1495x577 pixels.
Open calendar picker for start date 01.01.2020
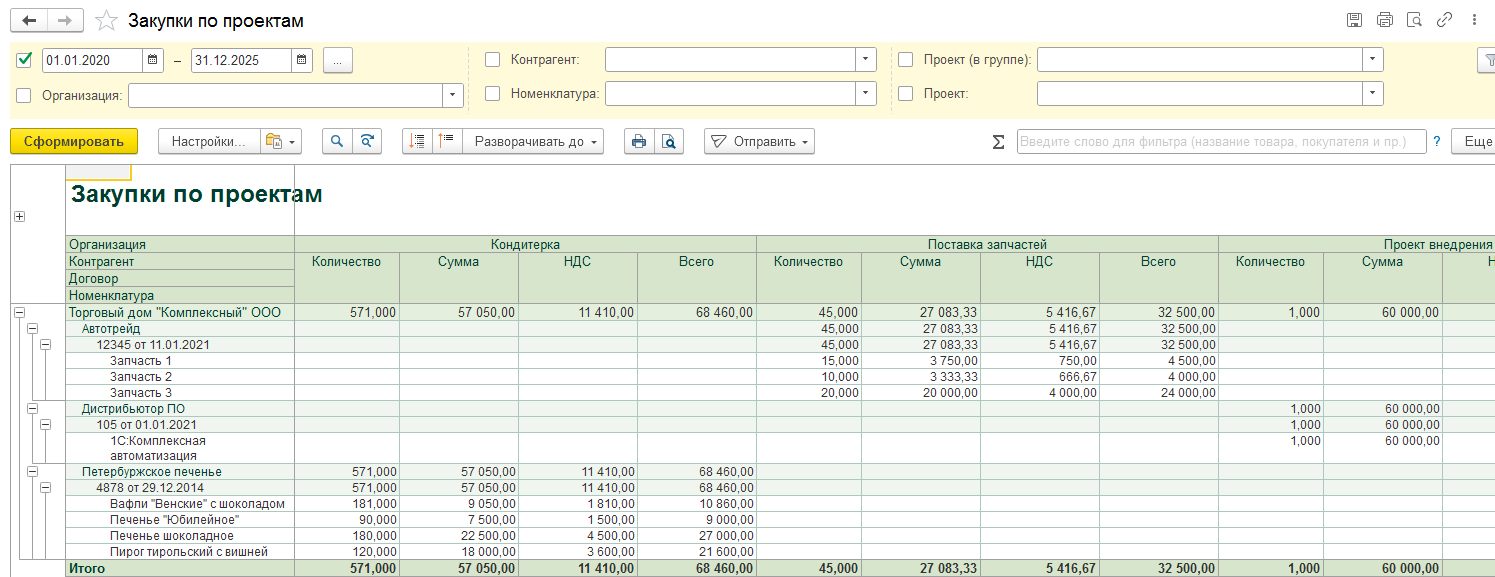pyautogui.click(x=153, y=60)
